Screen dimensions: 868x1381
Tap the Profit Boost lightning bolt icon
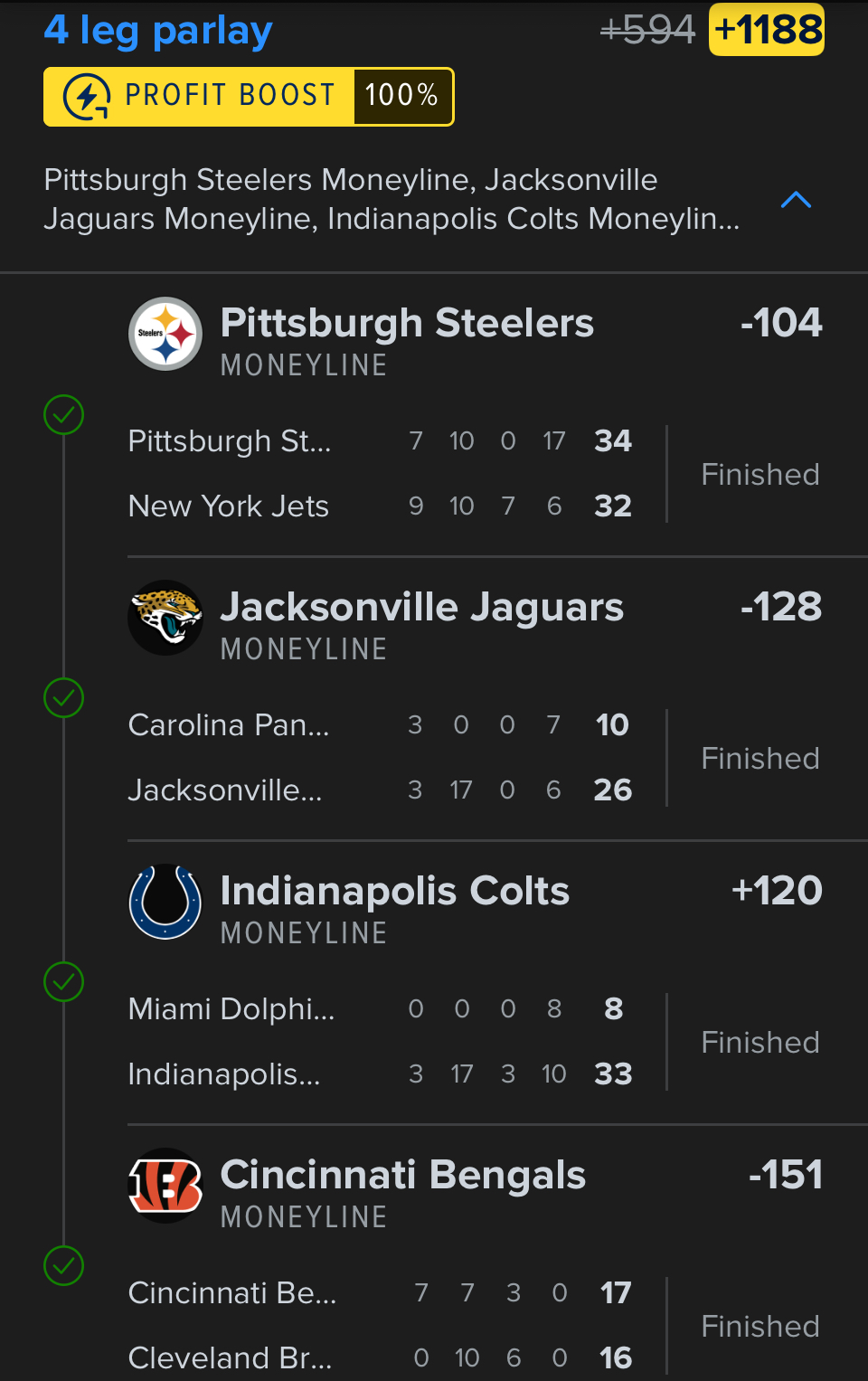tap(87, 97)
